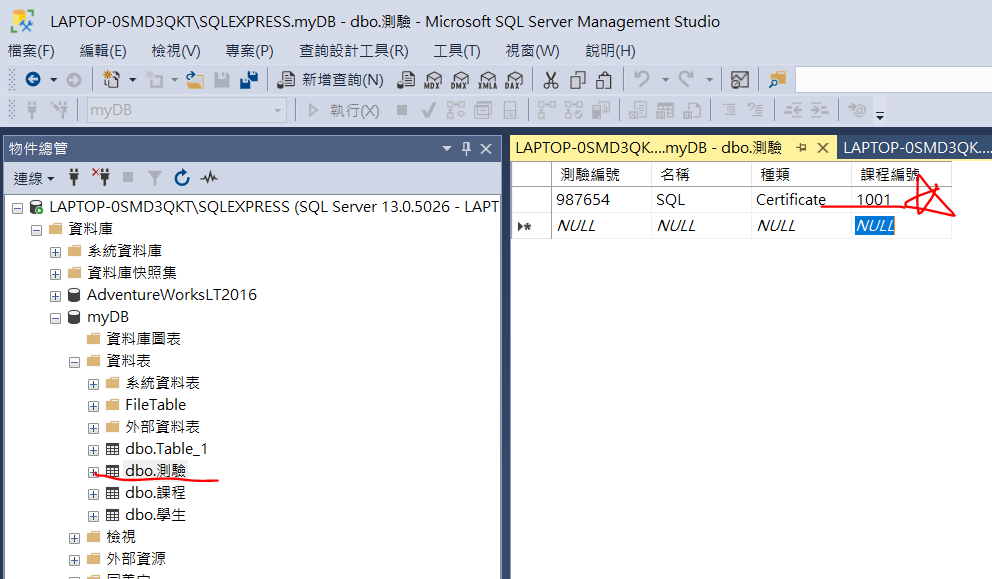Click the Certificate cell
The width and height of the screenshot is (992, 579).
pyautogui.click(x=802, y=200)
